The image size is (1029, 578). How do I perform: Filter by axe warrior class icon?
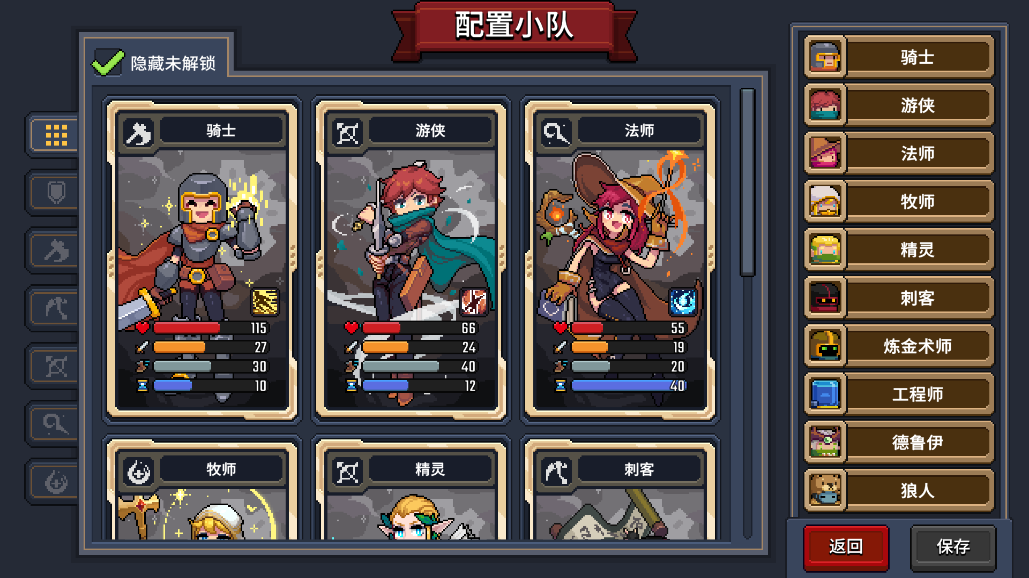coord(56,251)
